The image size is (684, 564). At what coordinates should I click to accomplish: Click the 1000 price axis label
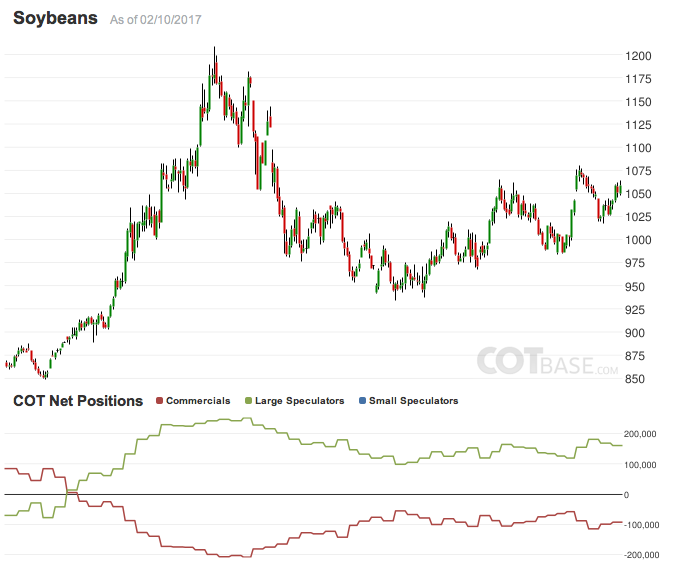pyautogui.click(x=638, y=240)
